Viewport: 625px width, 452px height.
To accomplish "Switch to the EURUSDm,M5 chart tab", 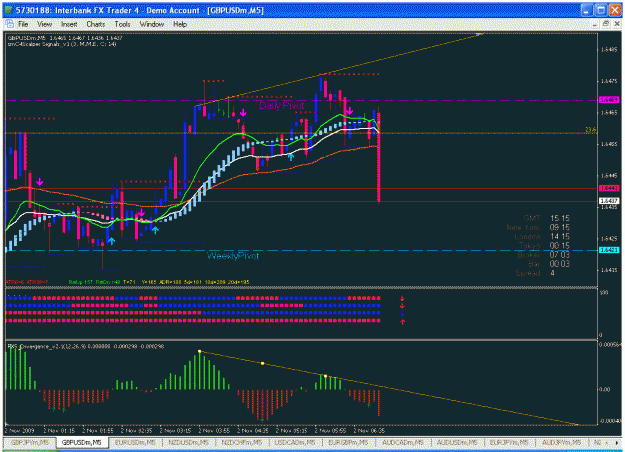I will pyautogui.click(x=135, y=442).
